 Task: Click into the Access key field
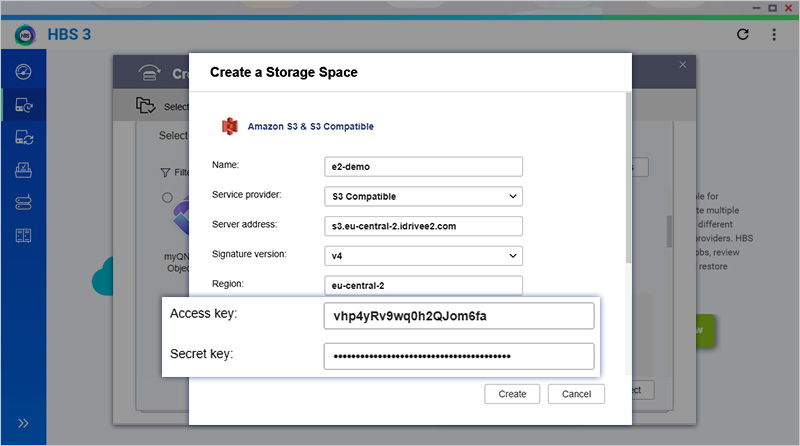(x=459, y=316)
